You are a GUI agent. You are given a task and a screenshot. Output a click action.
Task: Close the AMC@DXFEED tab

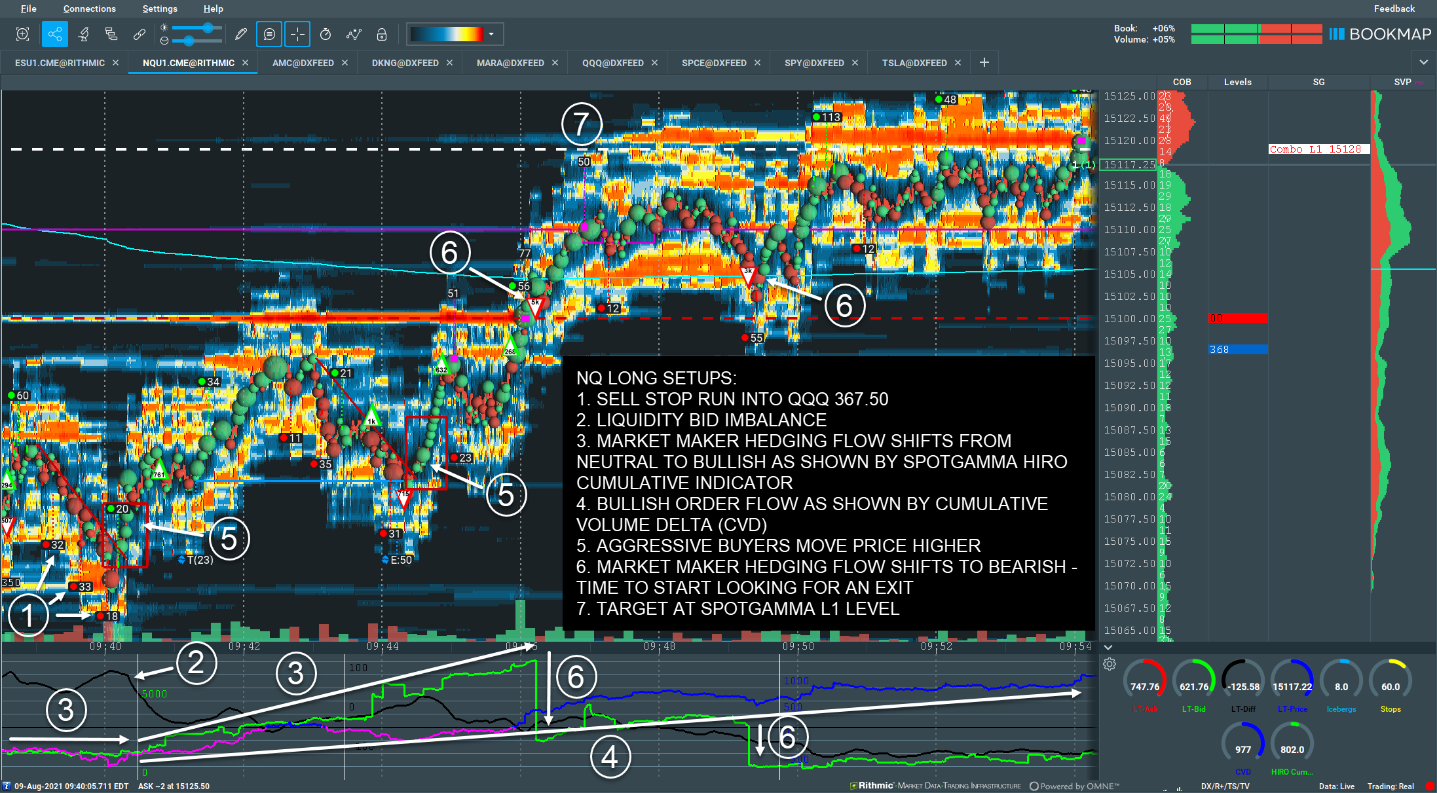345,63
